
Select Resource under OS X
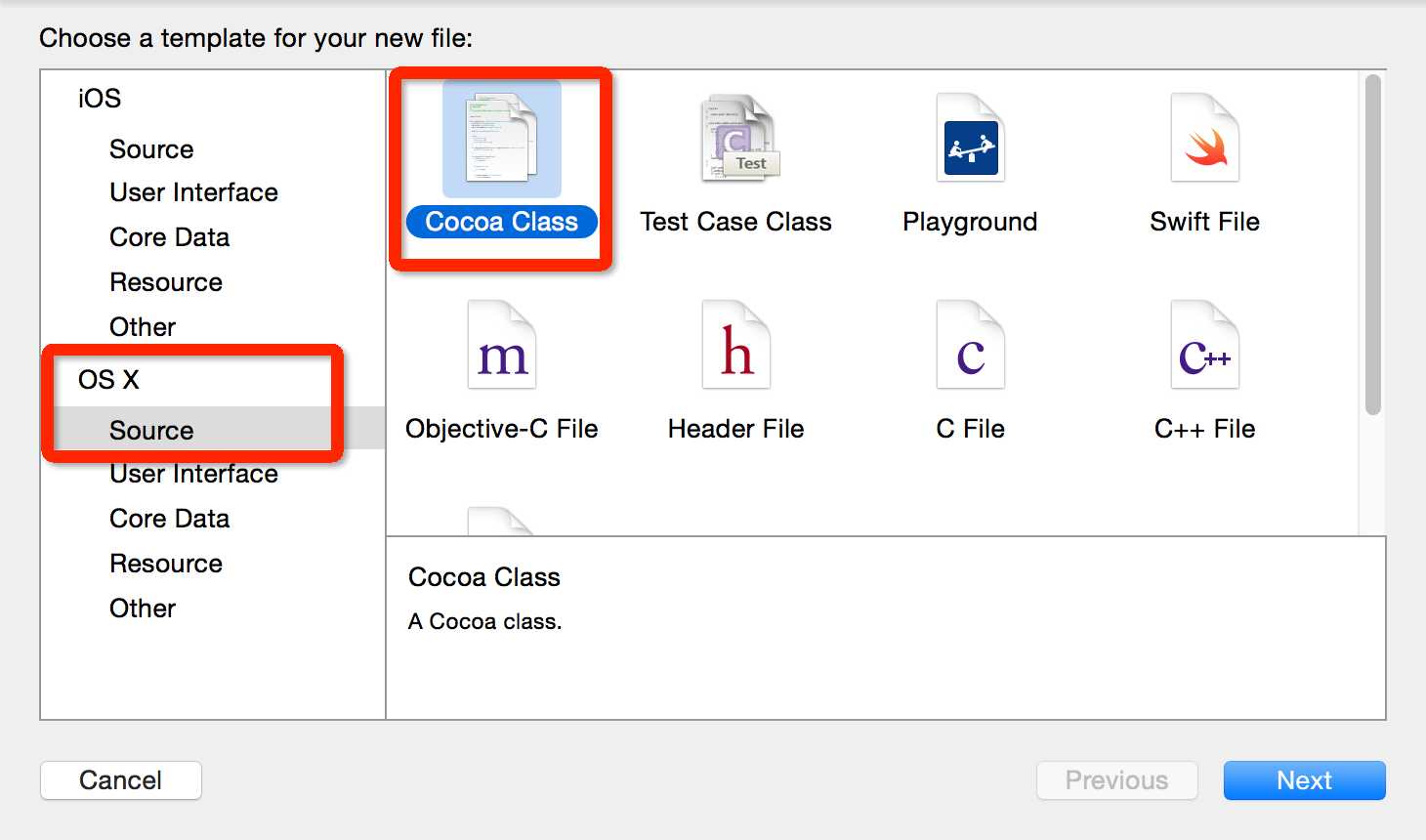(166, 564)
